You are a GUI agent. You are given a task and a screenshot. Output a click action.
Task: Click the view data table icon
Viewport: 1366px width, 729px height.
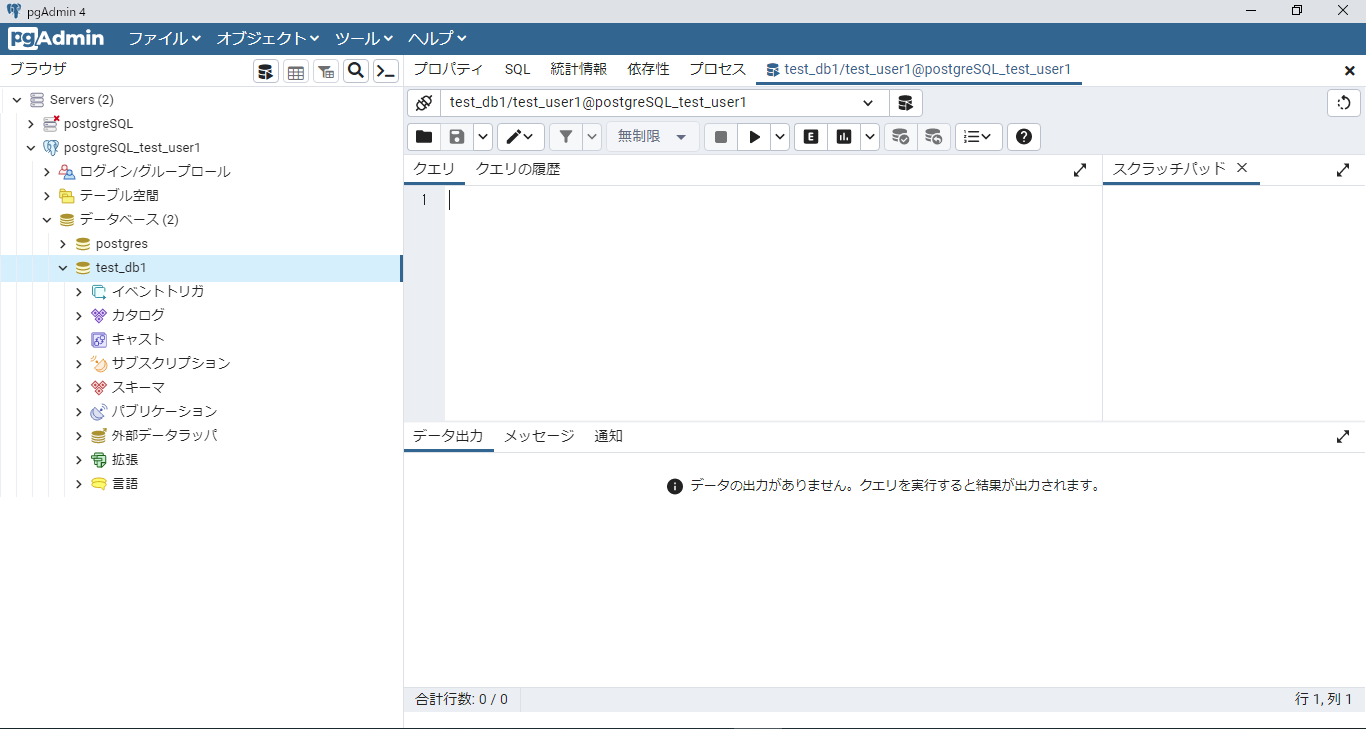point(296,71)
